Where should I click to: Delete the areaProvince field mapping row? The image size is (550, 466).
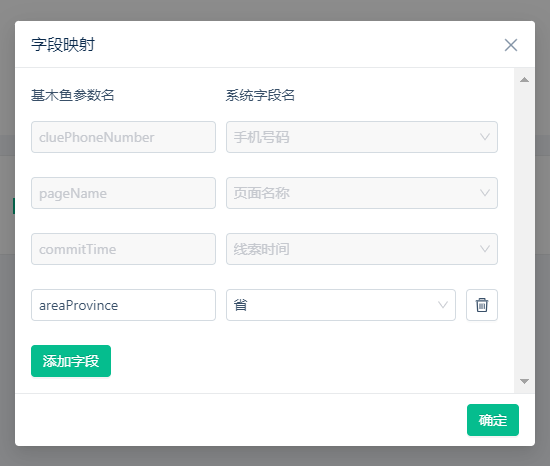pyautogui.click(x=482, y=305)
